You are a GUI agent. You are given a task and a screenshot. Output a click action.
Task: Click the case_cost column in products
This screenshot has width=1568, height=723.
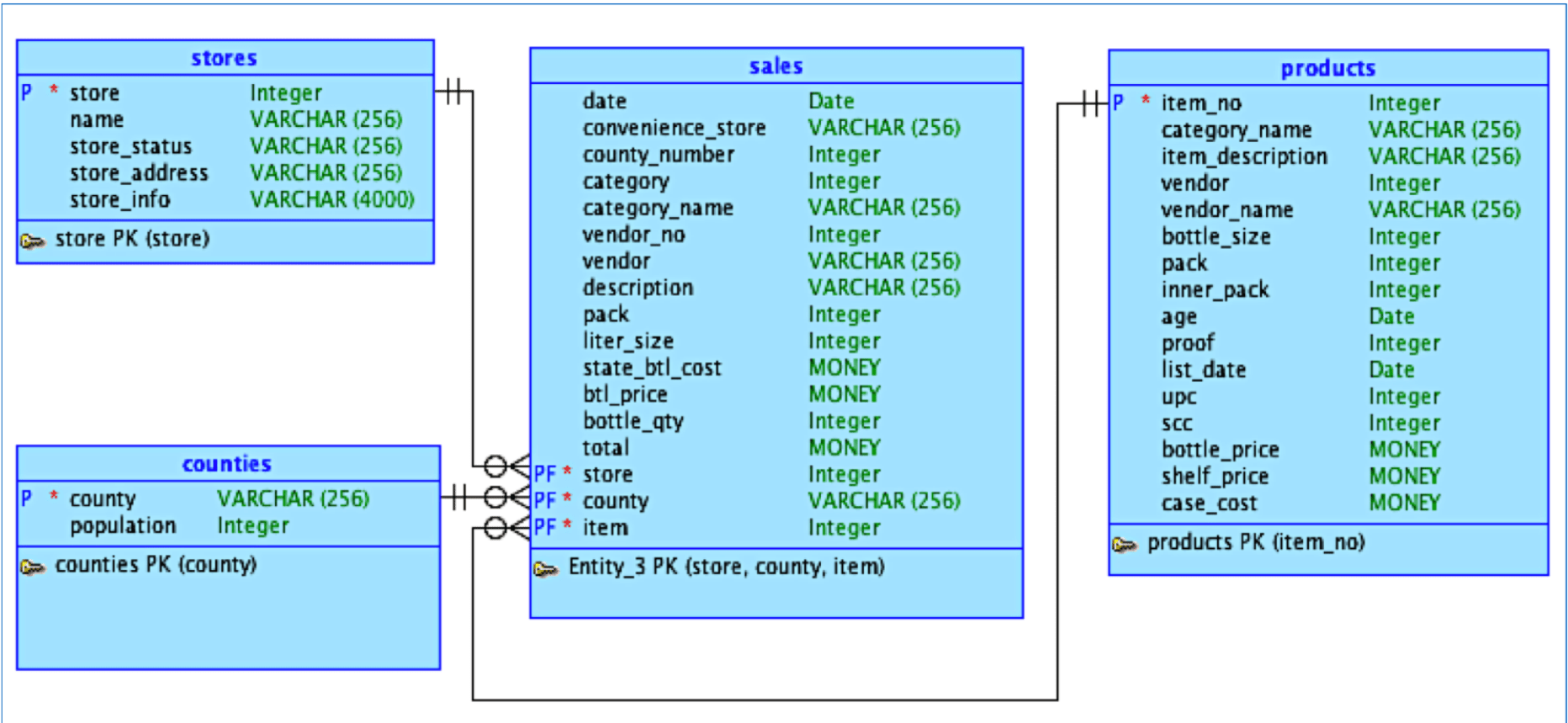[1209, 504]
